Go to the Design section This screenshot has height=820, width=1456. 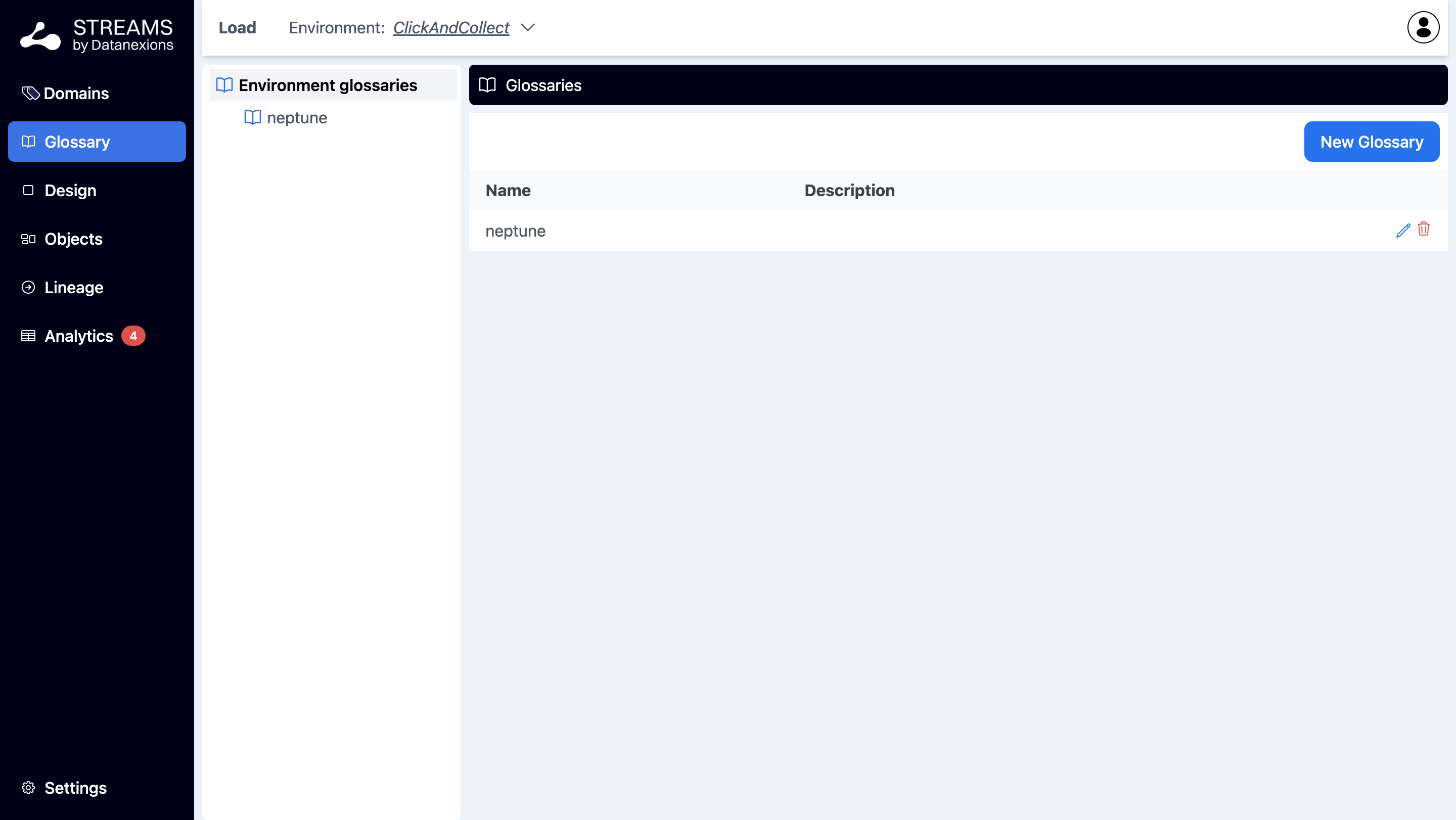(x=70, y=191)
